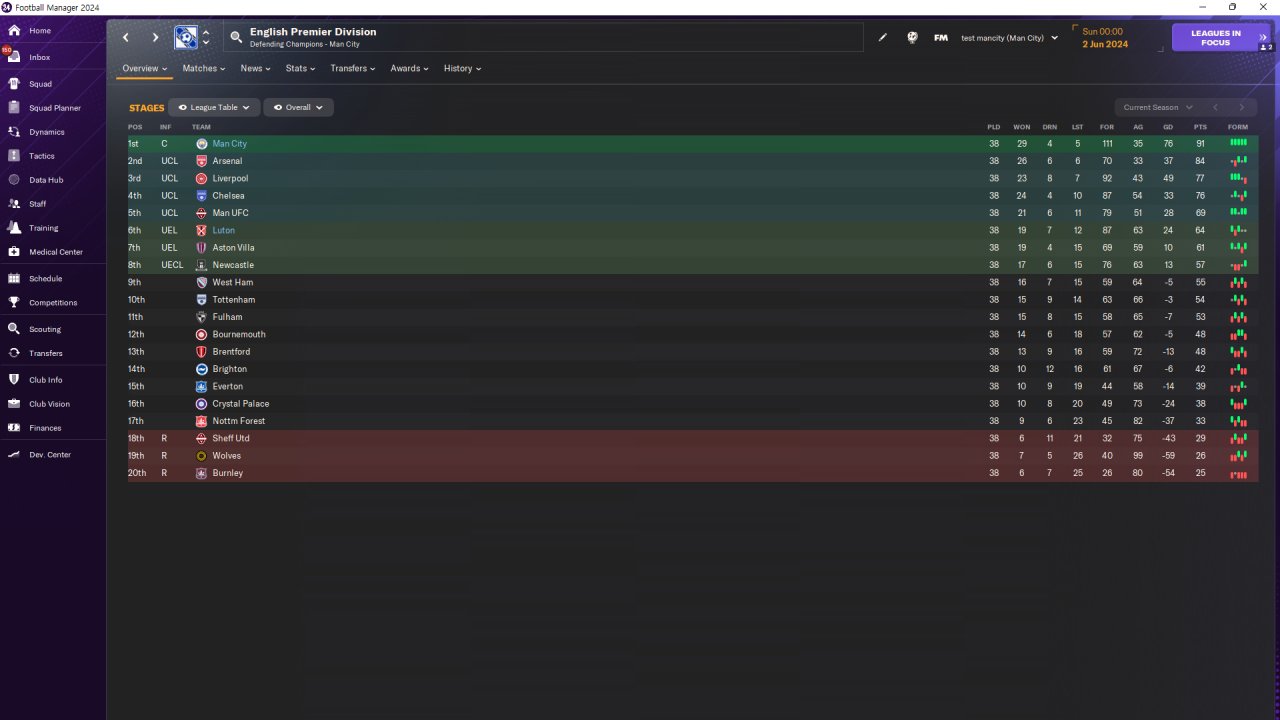Click the Tactics sidebar icon
Image resolution: width=1280 pixels, height=720 pixels.
(14, 156)
